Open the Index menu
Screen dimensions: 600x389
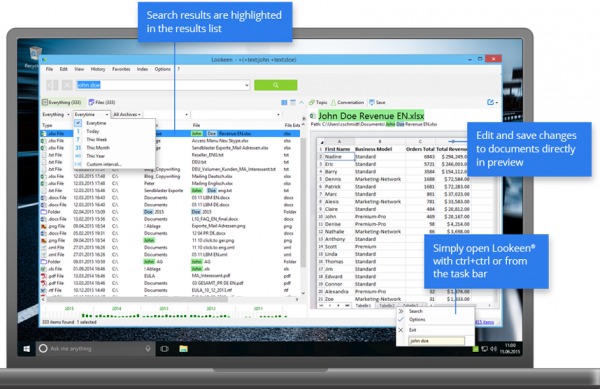(x=142, y=69)
